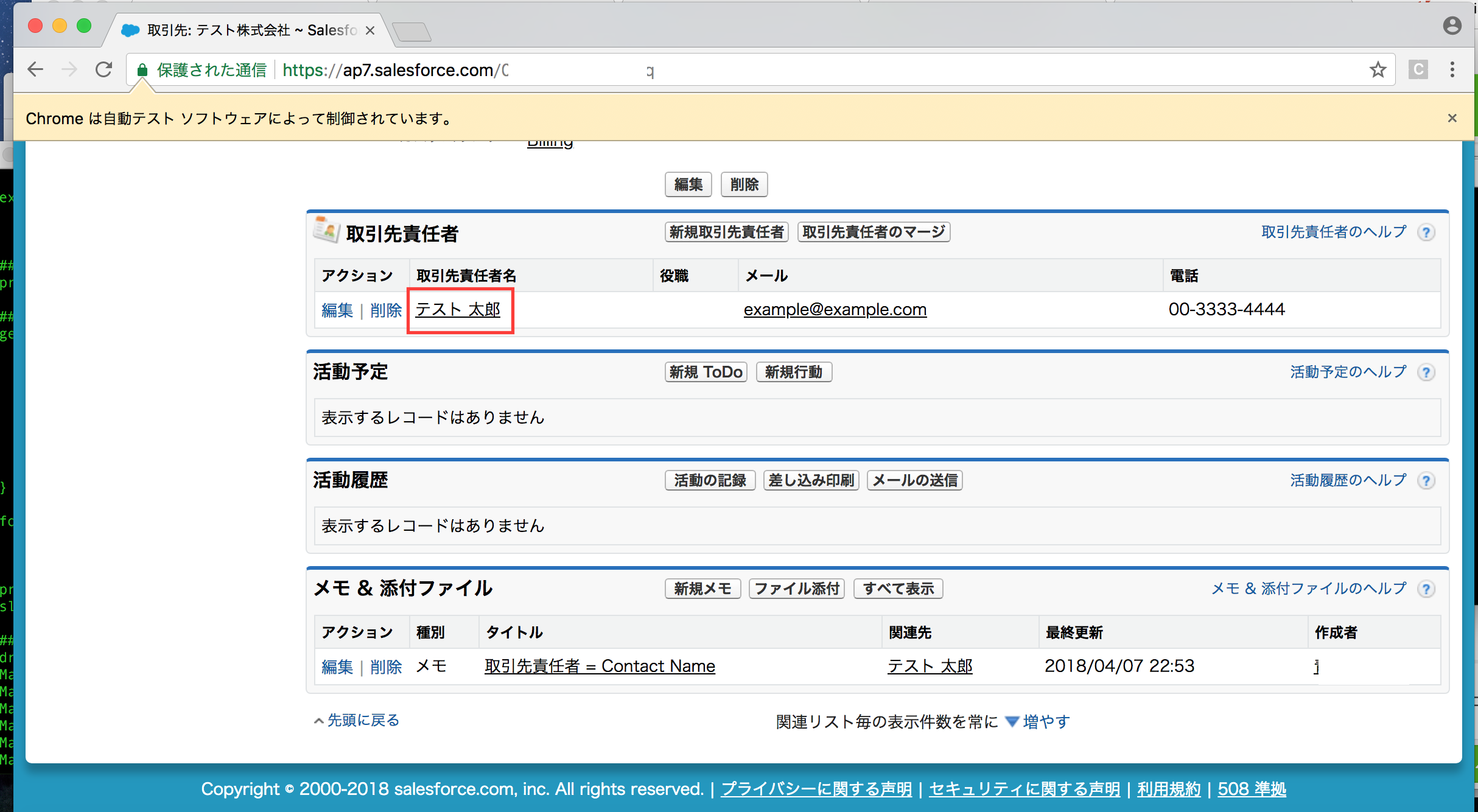The width and height of the screenshot is (1478, 812).
Task: Click the 取引先責任者 contact section icon
Action: (x=327, y=230)
